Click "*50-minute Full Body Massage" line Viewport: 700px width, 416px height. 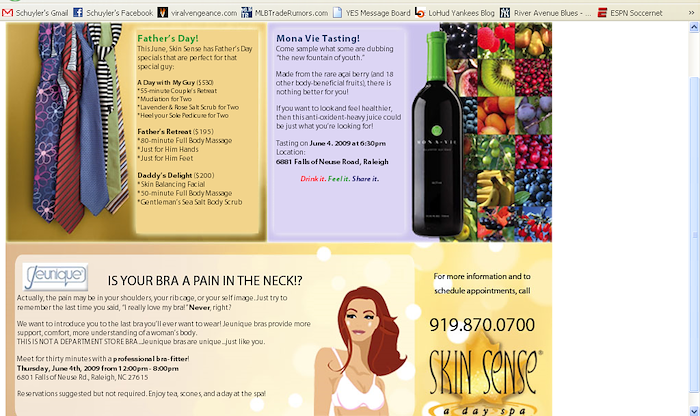(x=184, y=193)
